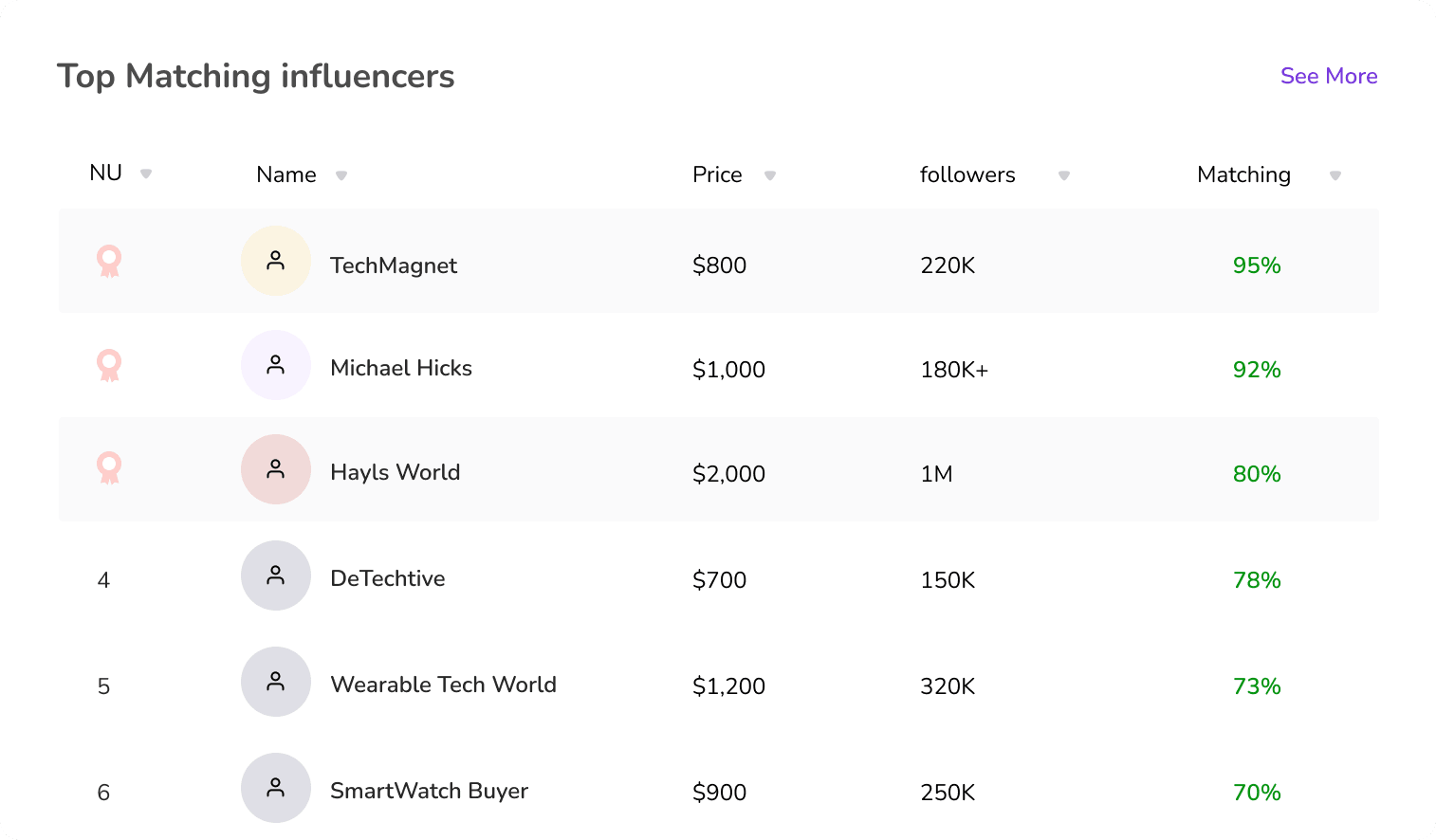Click the SmartWatch Buyer name

click(x=429, y=791)
